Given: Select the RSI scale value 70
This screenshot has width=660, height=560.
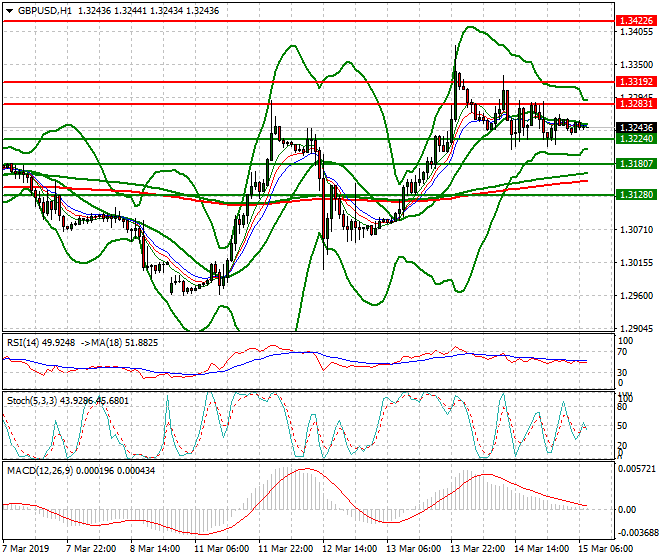Looking at the screenshot, I should (x=622, y=352).
